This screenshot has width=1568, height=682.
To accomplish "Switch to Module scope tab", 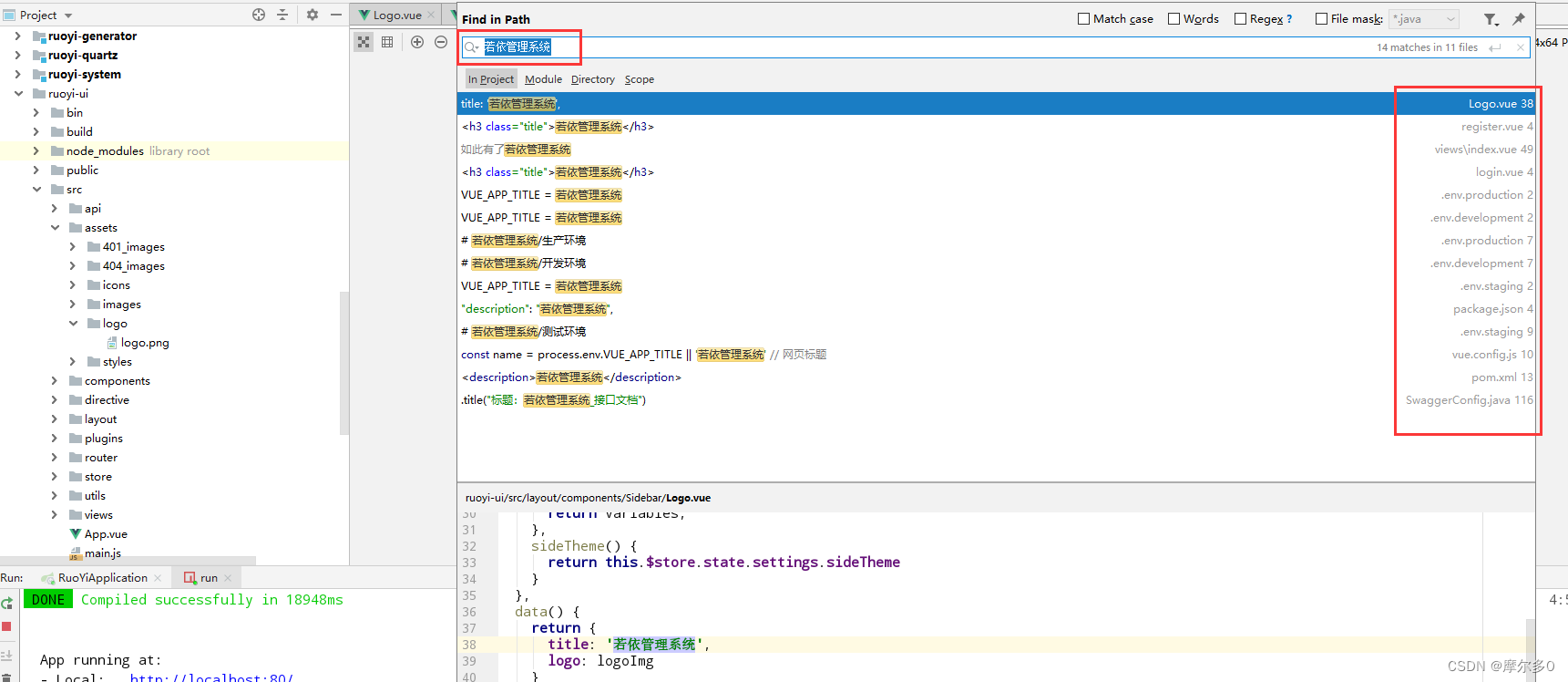I will (x=543, y=79).
